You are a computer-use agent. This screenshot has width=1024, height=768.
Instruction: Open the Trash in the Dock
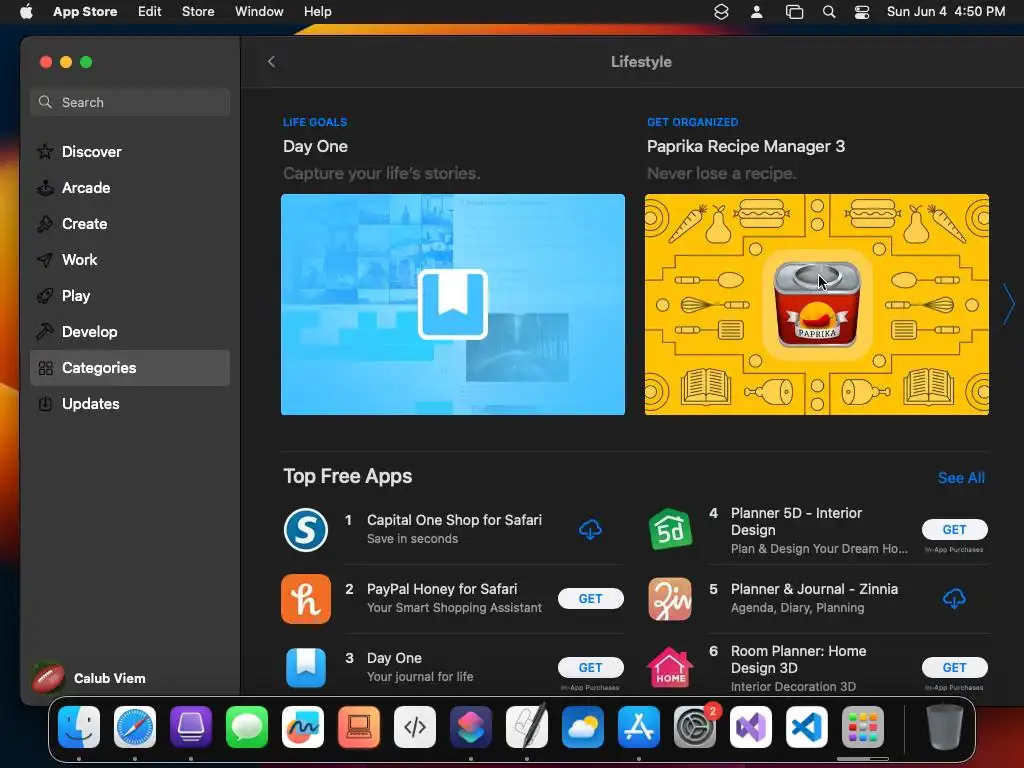pyautogui.click(x=945, y=727)
